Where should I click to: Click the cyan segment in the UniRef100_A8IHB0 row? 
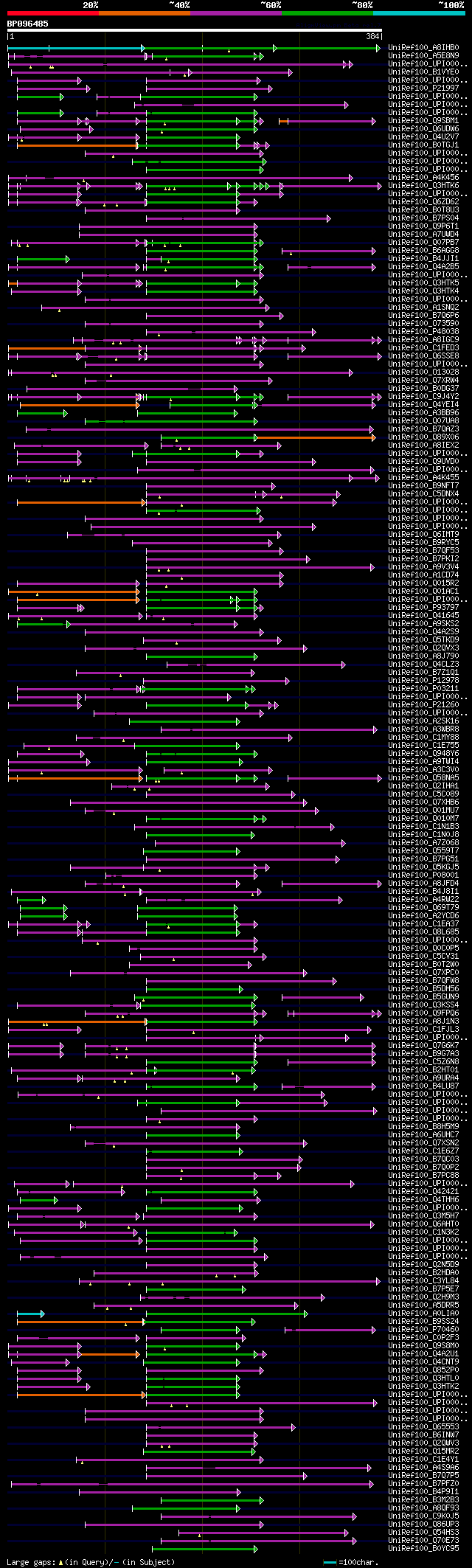click(75, 48)
